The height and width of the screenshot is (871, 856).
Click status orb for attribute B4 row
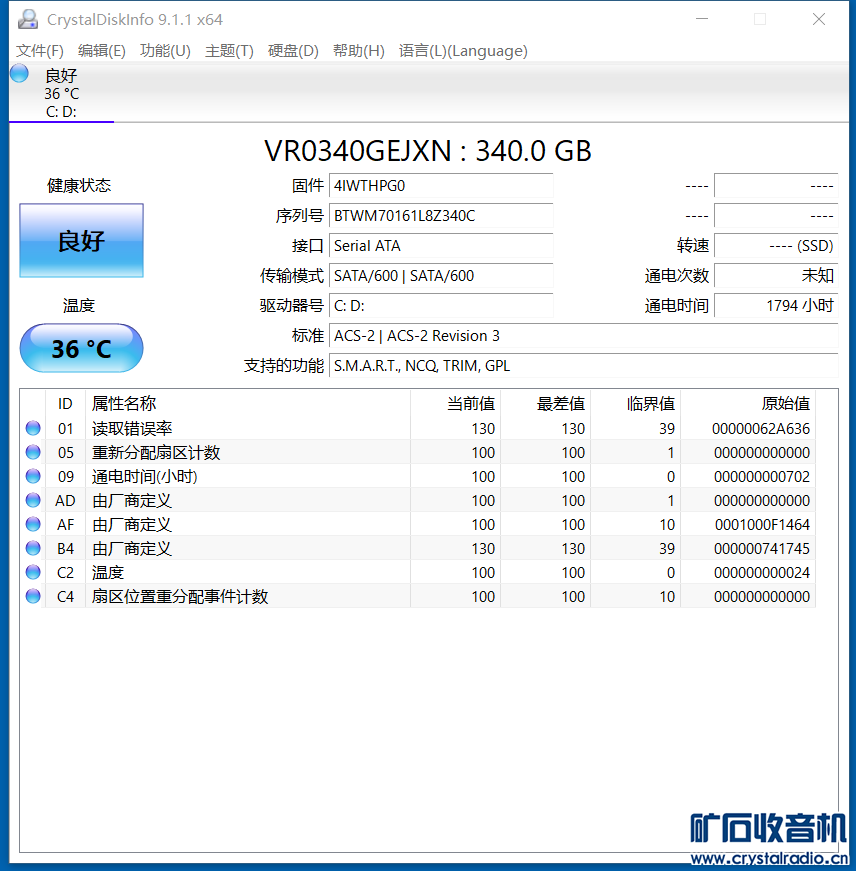33,548
